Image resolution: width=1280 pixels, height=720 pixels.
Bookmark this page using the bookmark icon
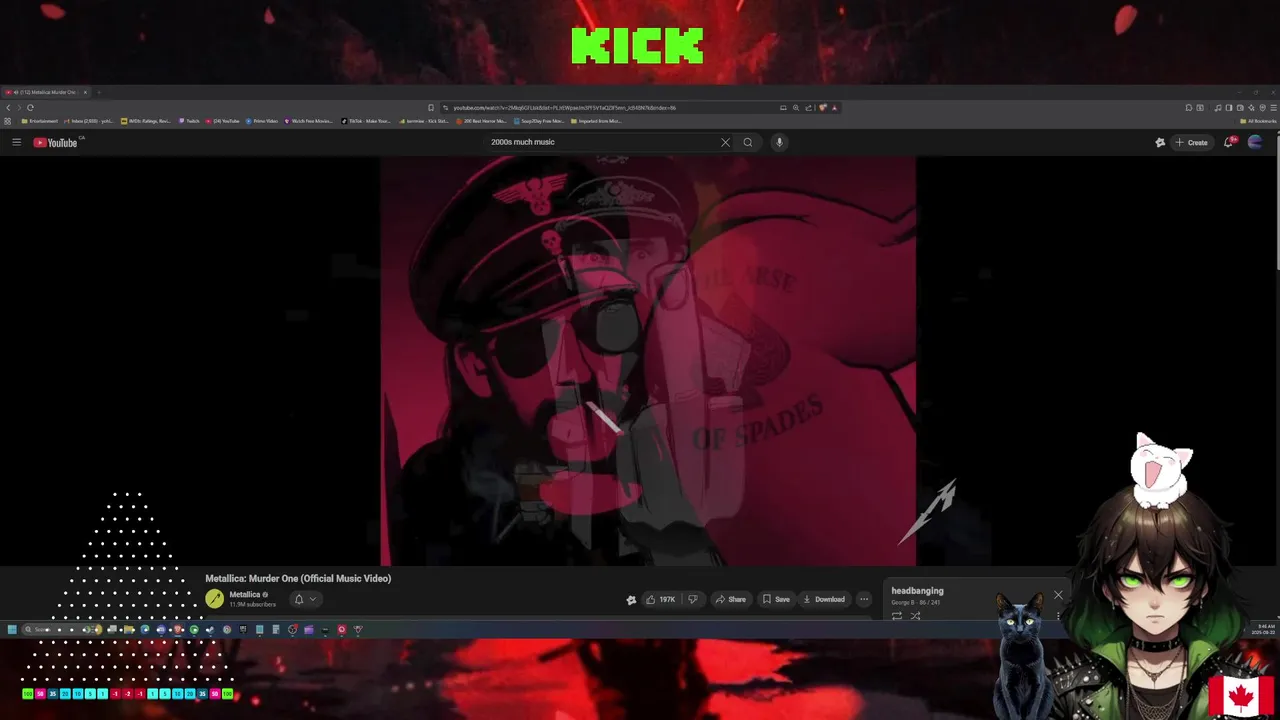431,107
